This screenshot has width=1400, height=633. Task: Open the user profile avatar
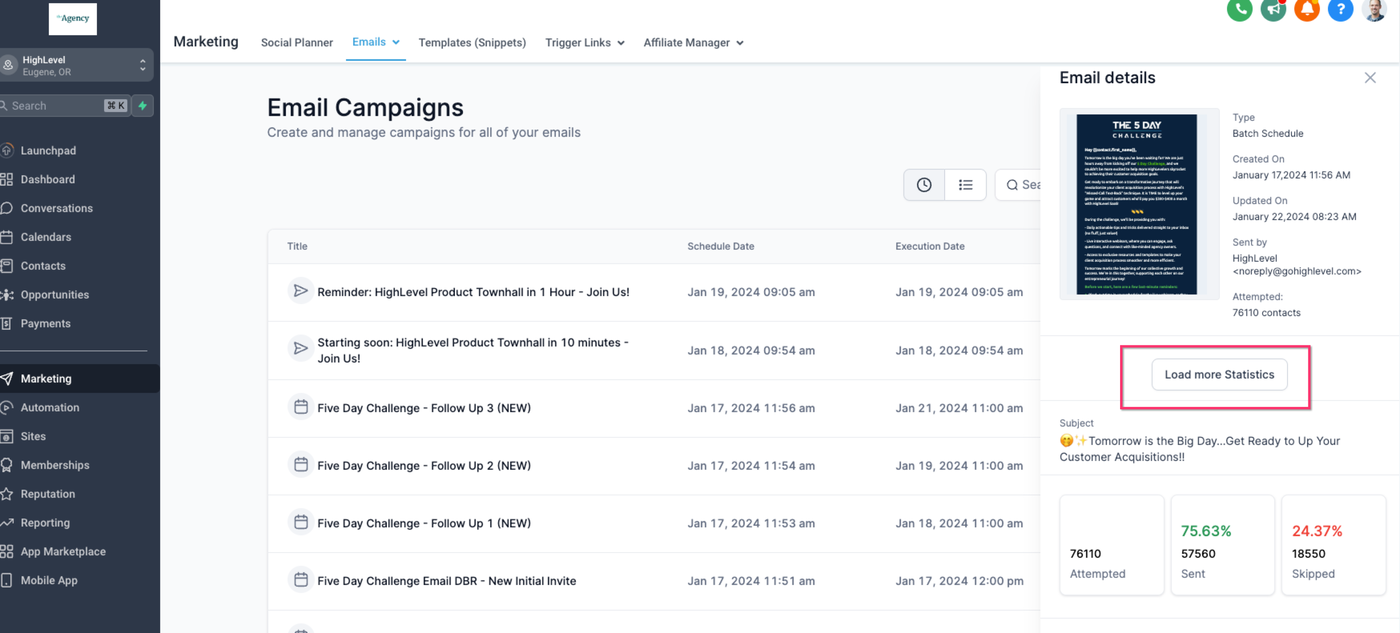coord(1374,9)
